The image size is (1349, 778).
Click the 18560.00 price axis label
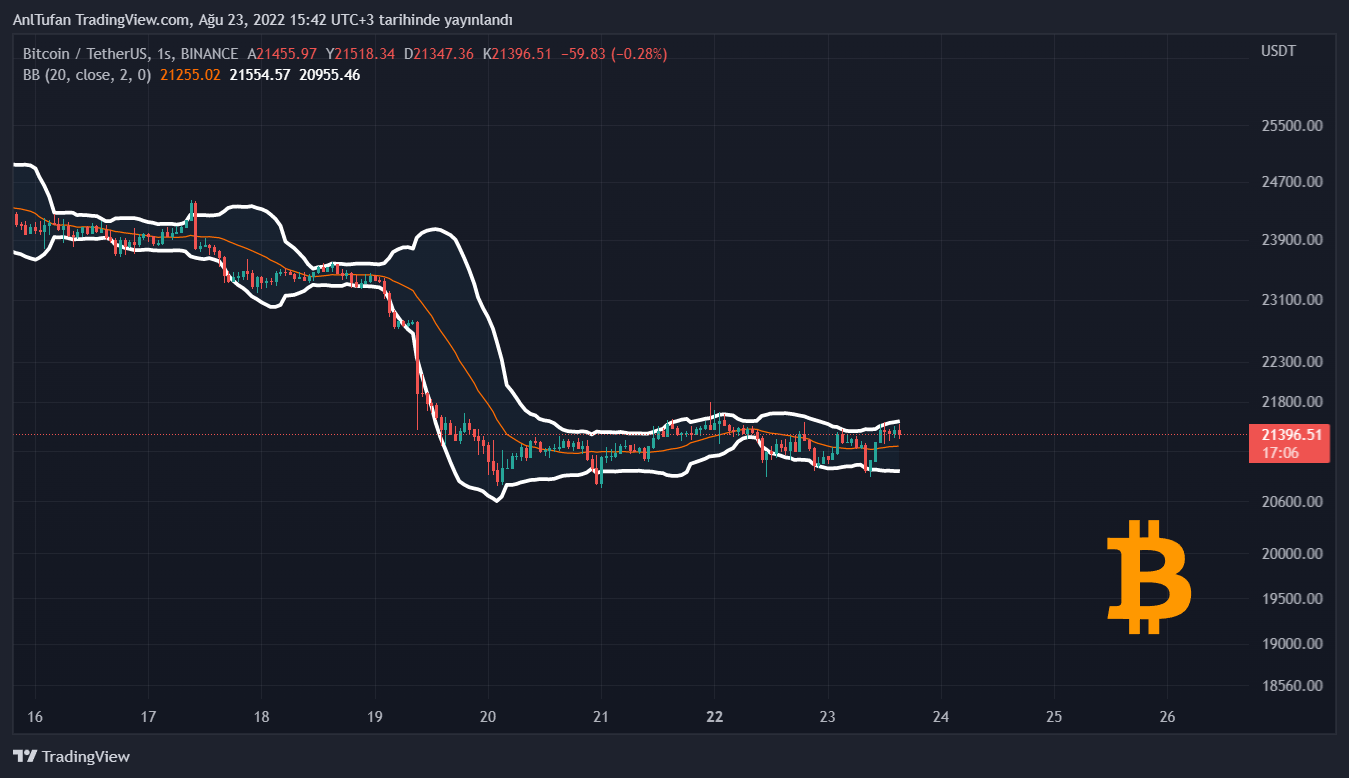[1292, 686]
